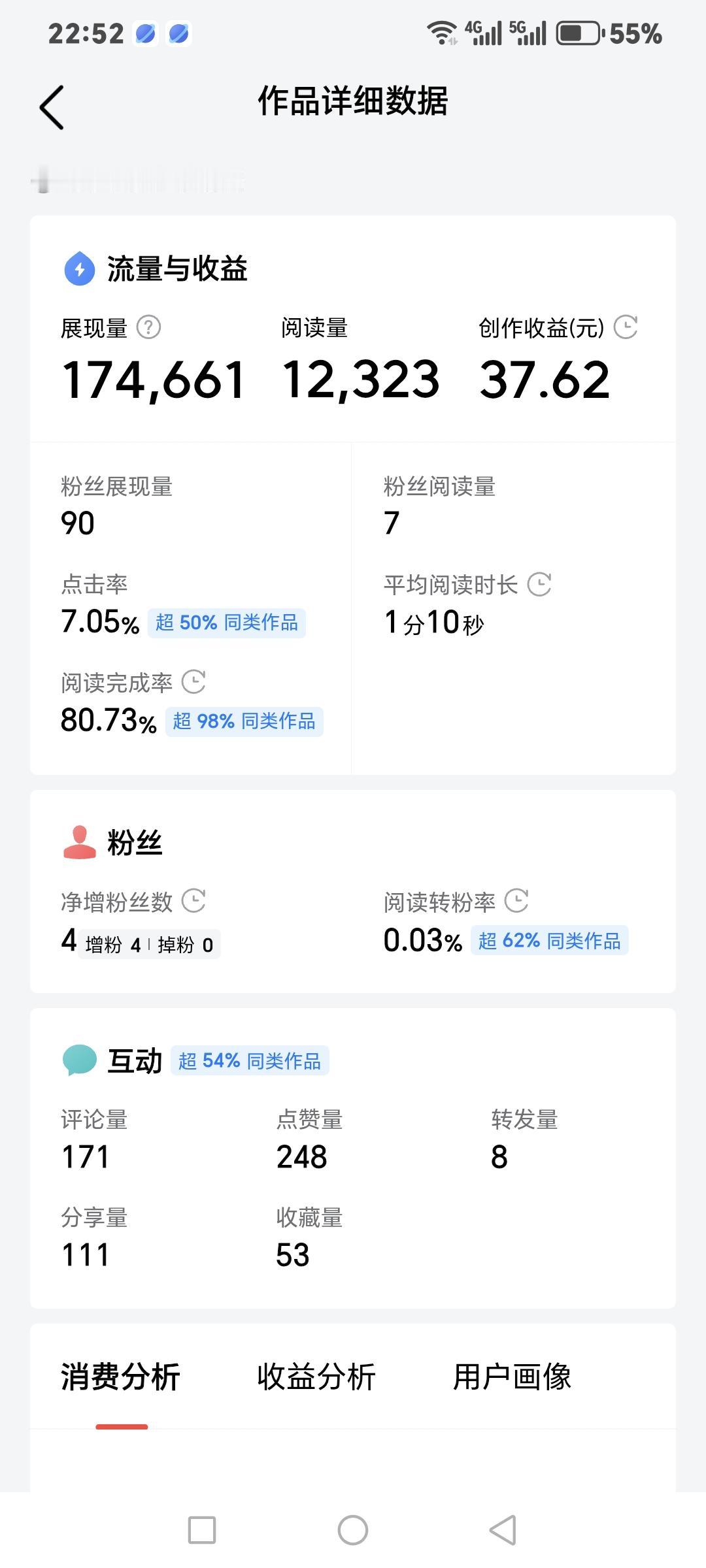Tap the clock icon beside 阅读转粉率

pos(516,901)
